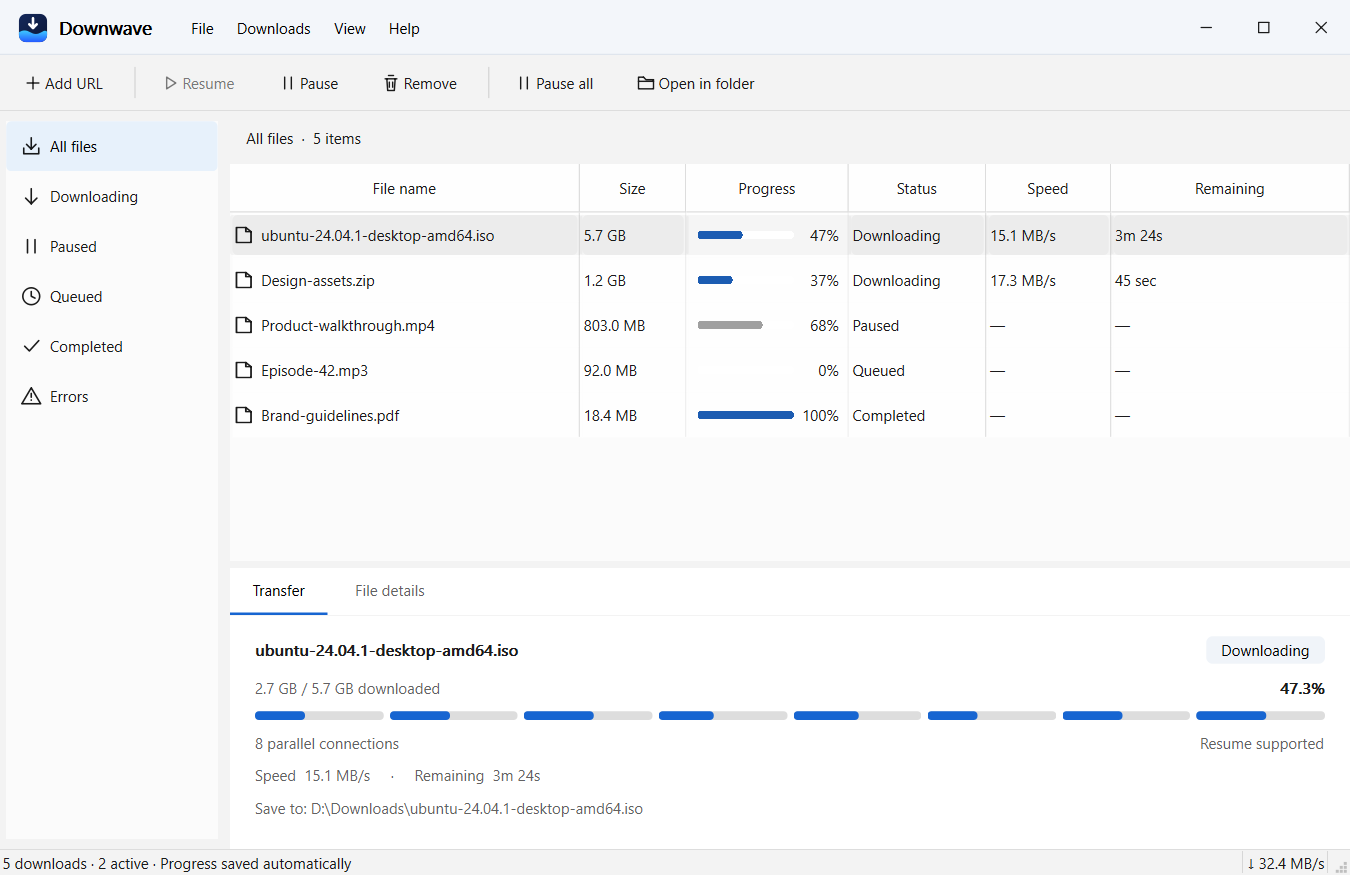Image resolution: width=1350 pixels, height=875 pixels.
Task: Click the Errors warning triangle icon
Action: [x=32, y=397]
